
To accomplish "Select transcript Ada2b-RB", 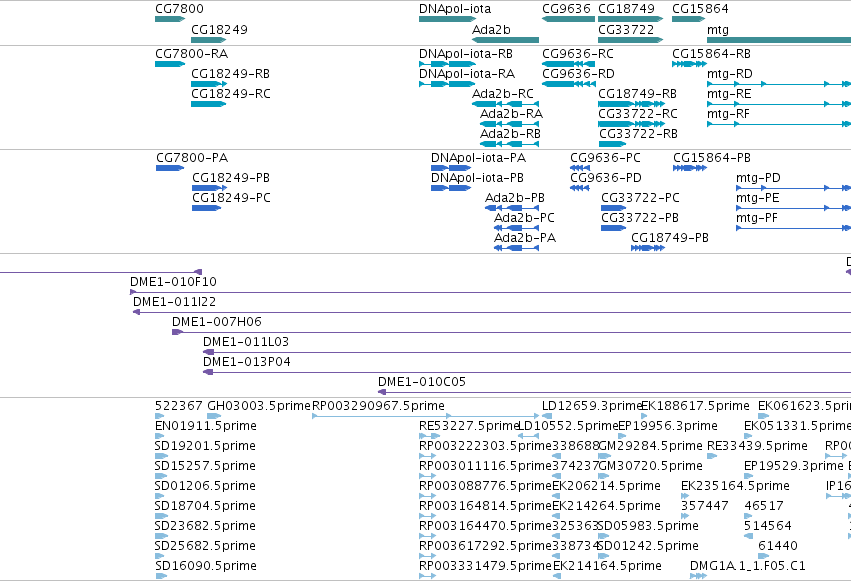I will [510, 134].
